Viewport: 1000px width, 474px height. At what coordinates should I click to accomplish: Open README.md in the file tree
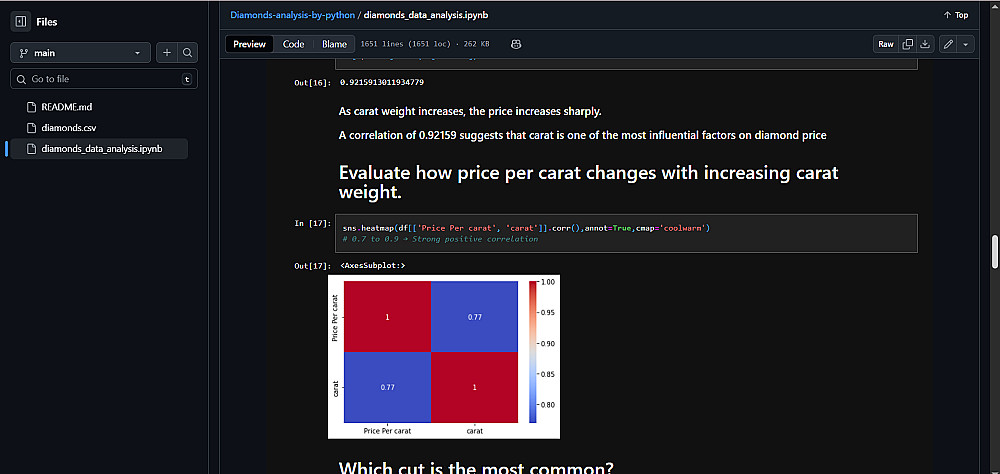[67, 106]
